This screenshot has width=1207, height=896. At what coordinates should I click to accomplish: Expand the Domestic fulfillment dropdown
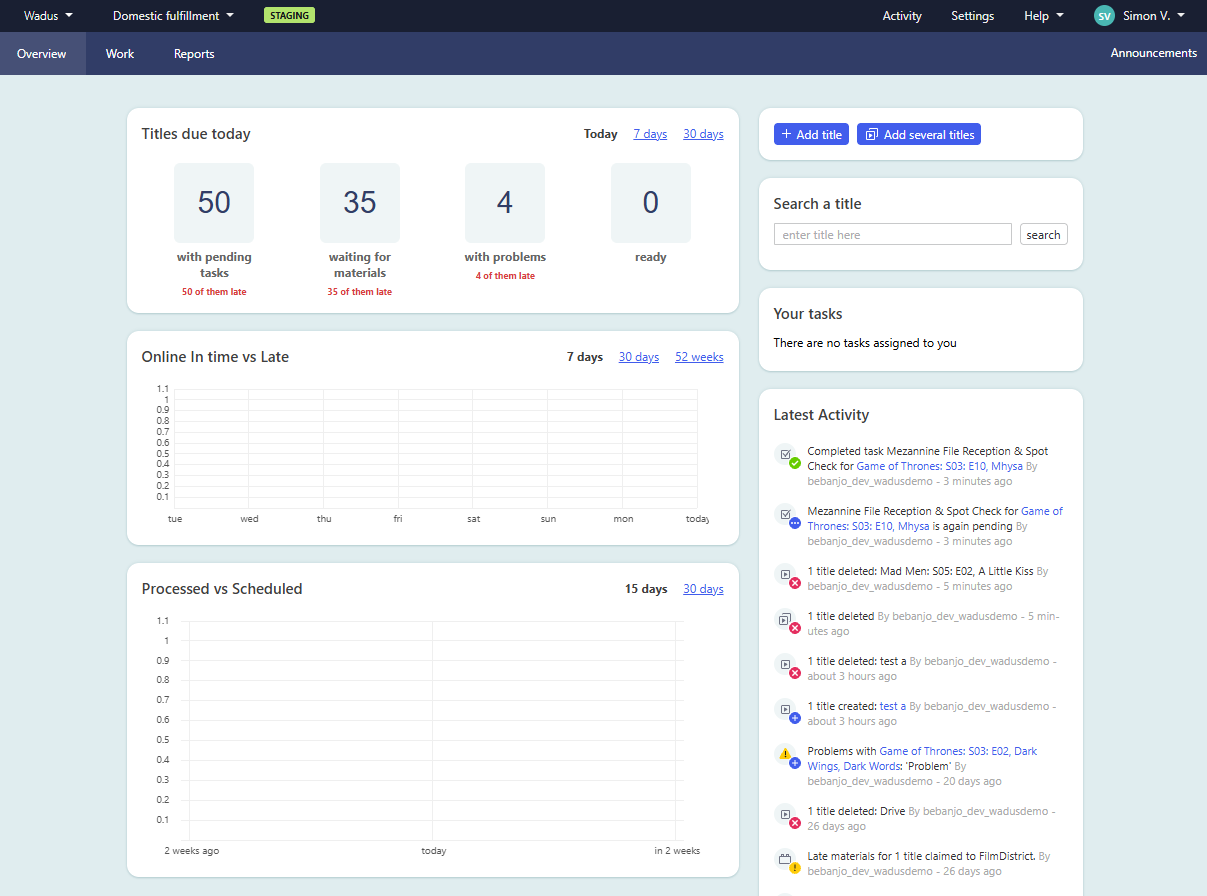[173, 16]
